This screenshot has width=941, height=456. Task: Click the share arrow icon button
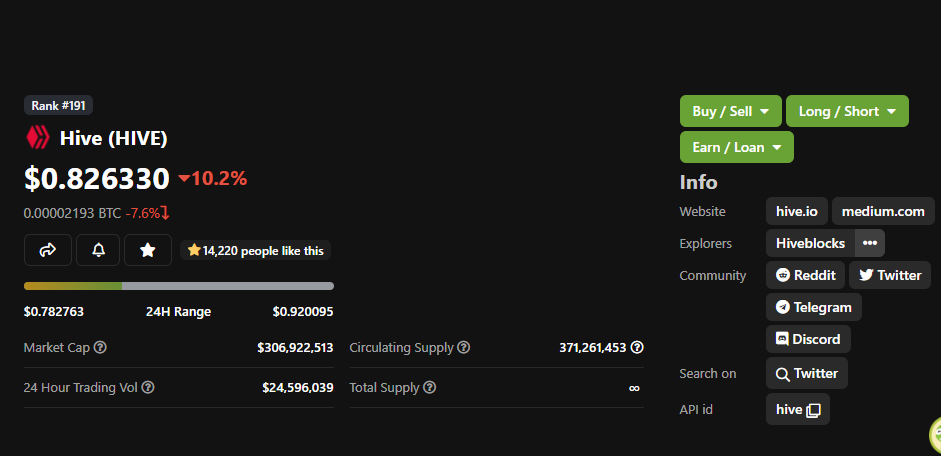48,250
